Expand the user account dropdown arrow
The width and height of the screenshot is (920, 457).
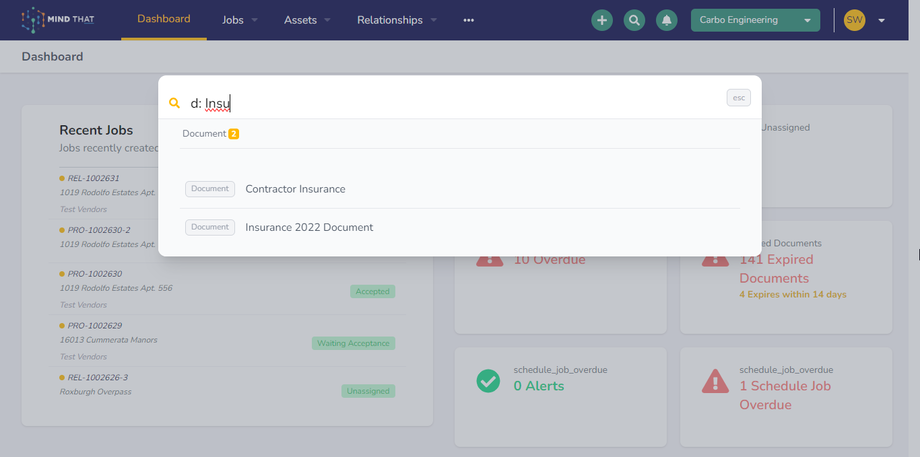point(881,21)
